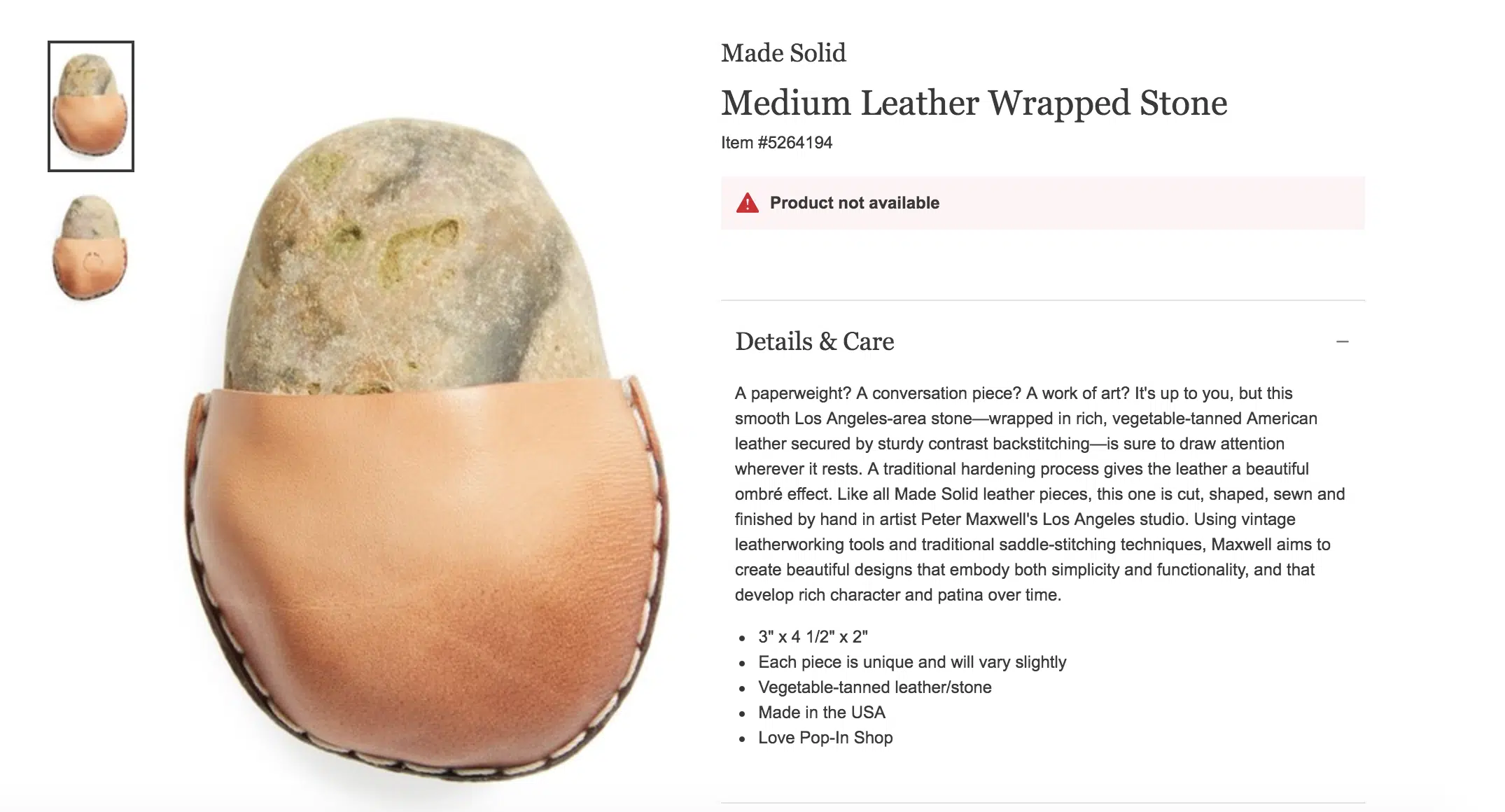
Task: Click the Item #5264194 number
Action: [776, 143]
